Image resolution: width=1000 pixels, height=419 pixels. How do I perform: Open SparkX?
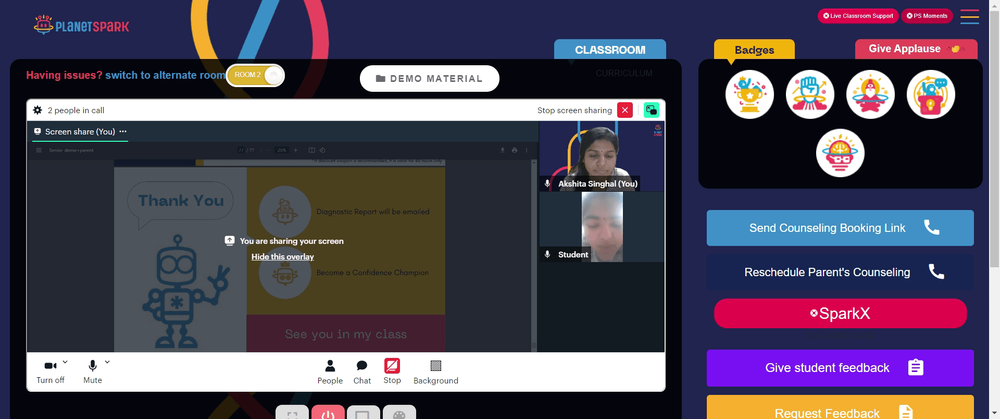pyautogui.click(x=840, y=313)
